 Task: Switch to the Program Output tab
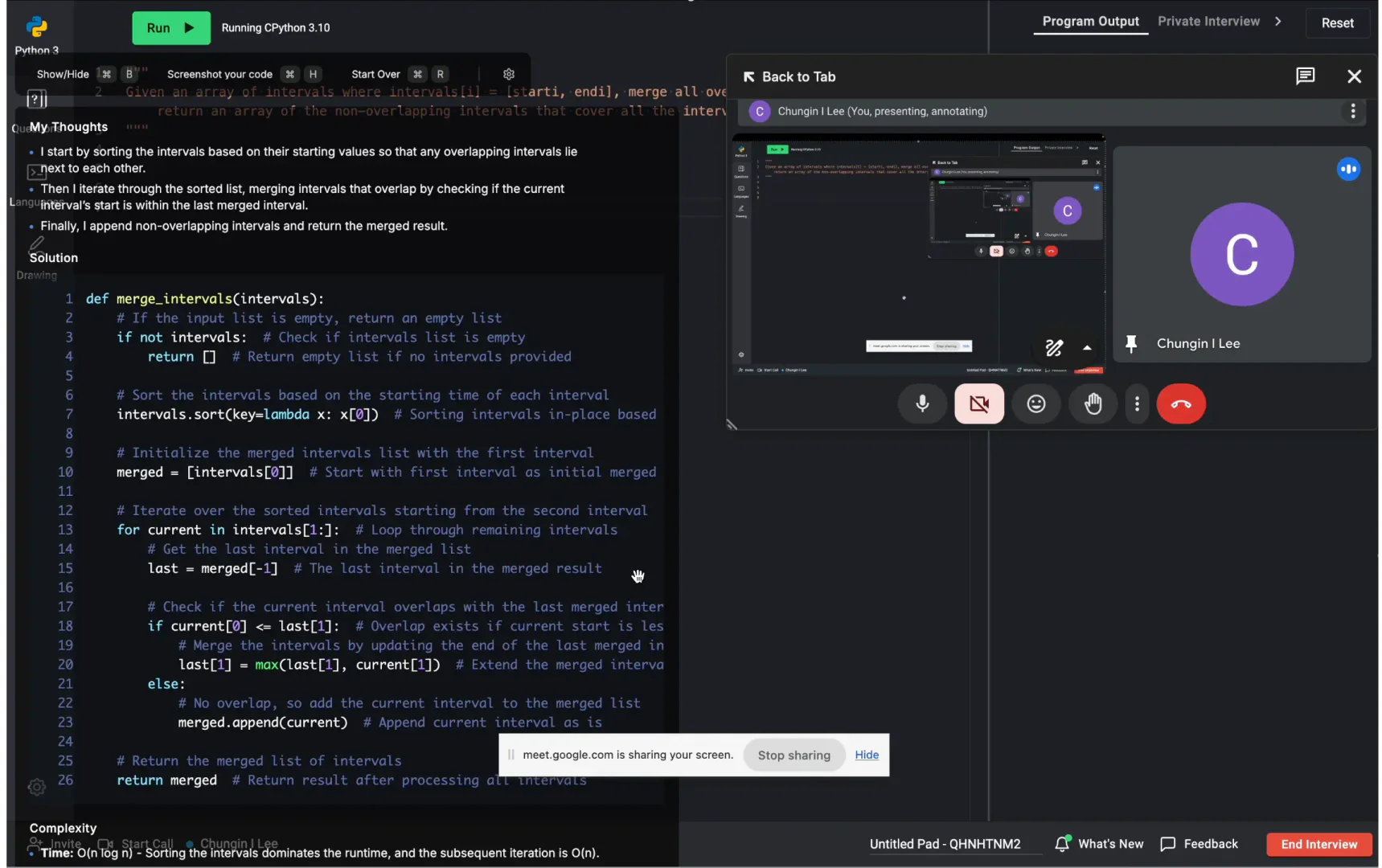click(1090, 22)
